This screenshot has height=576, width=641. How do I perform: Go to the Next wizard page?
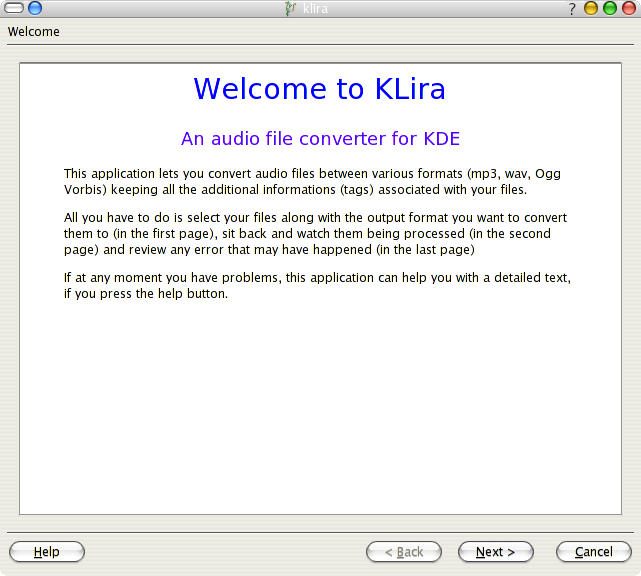[x=495, y=552]
